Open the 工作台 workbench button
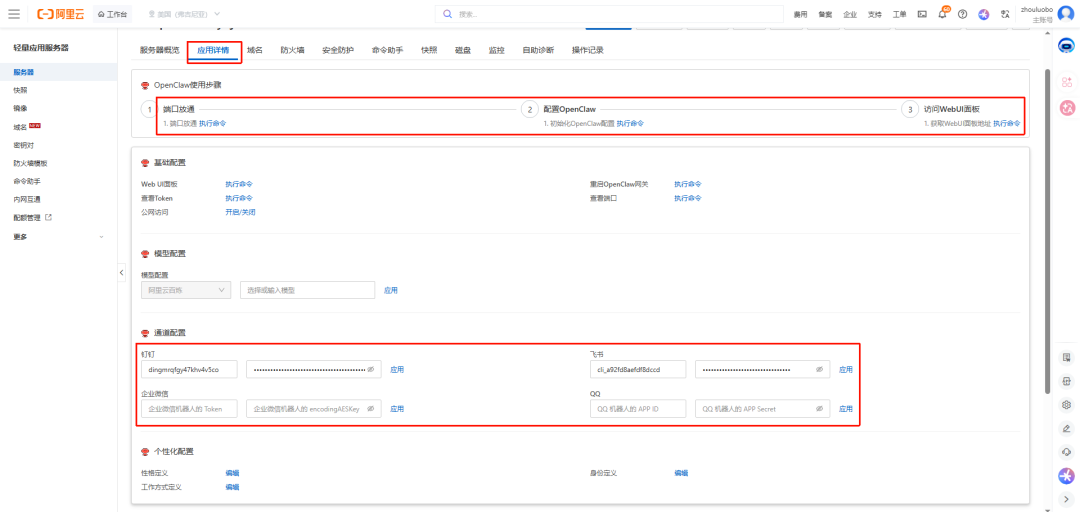 point(112,14)
